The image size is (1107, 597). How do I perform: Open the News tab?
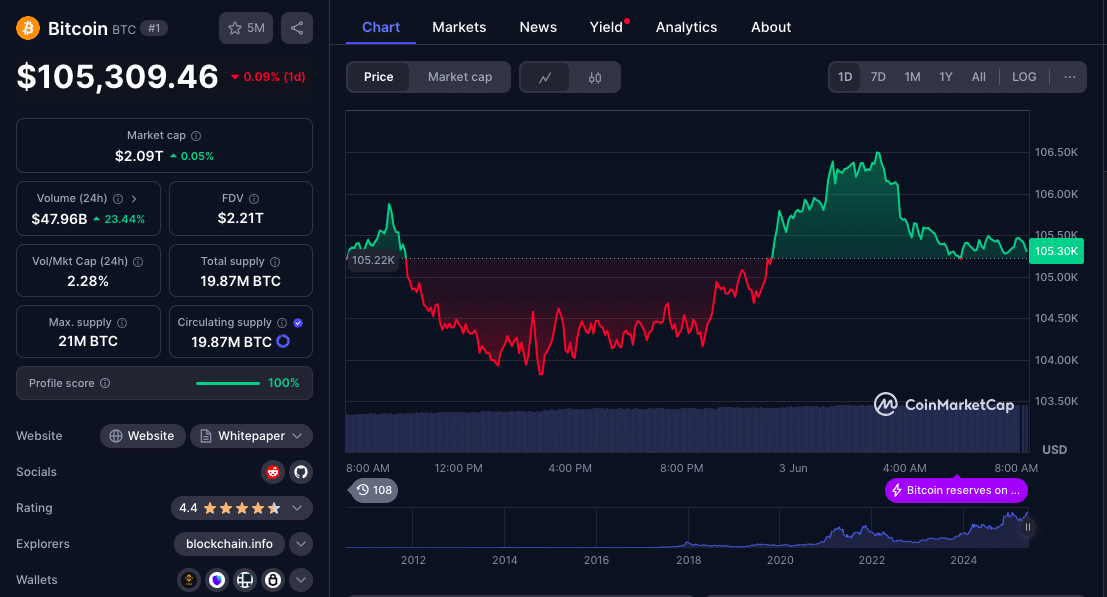tap(538, 28)
